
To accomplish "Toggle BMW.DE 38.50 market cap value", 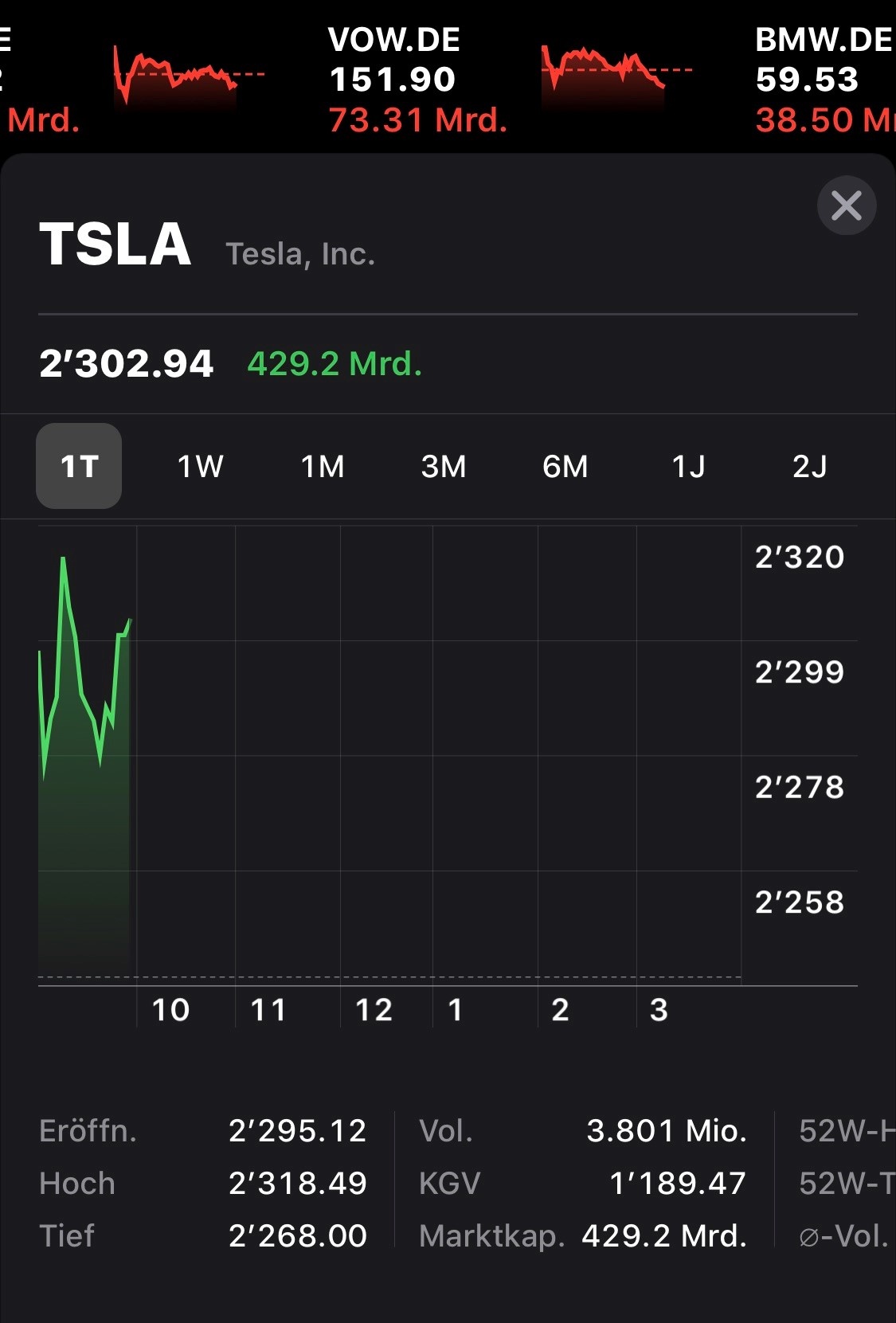I will point(825,120).
